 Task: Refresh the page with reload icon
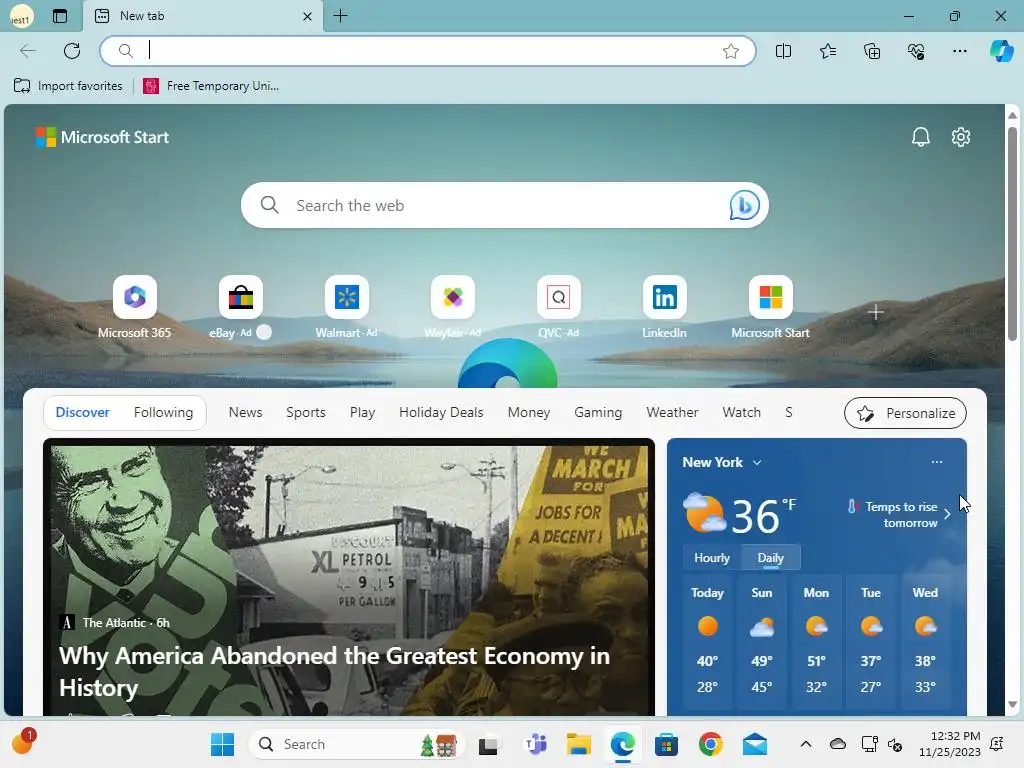click(x=72, y=51)
